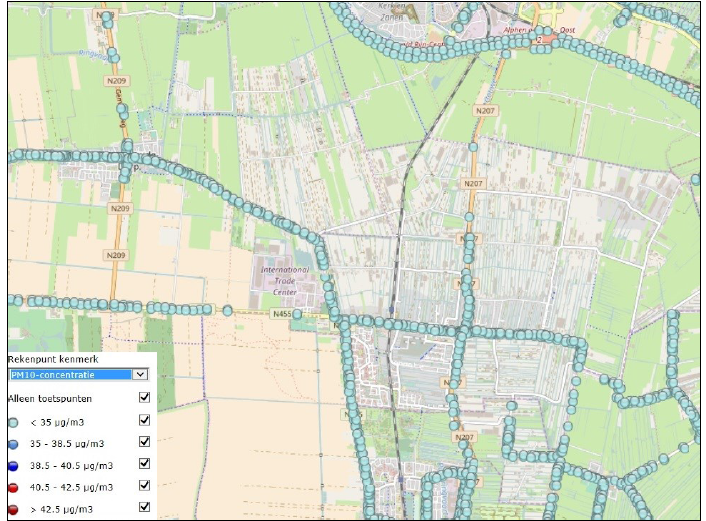Select the isolated calculation point at the right map edge
This screenshot has width=706, height=521.
click(696, 180)
